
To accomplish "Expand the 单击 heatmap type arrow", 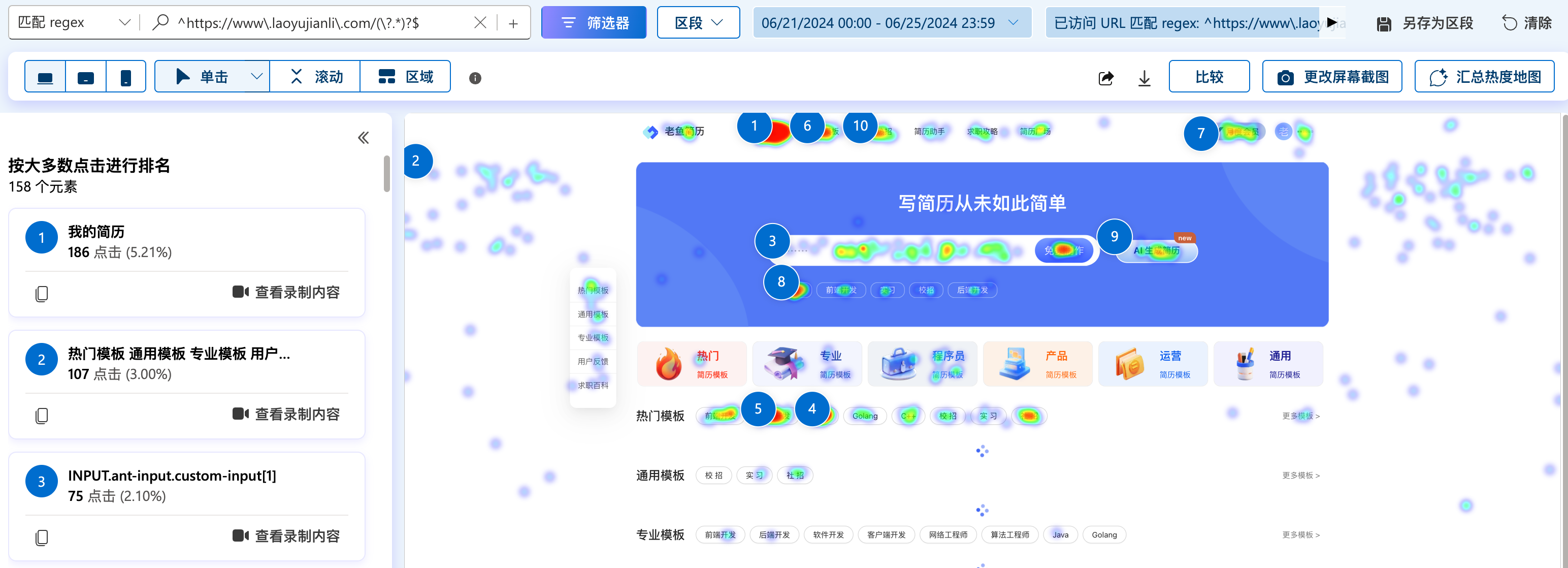I will tap(256, 77).
